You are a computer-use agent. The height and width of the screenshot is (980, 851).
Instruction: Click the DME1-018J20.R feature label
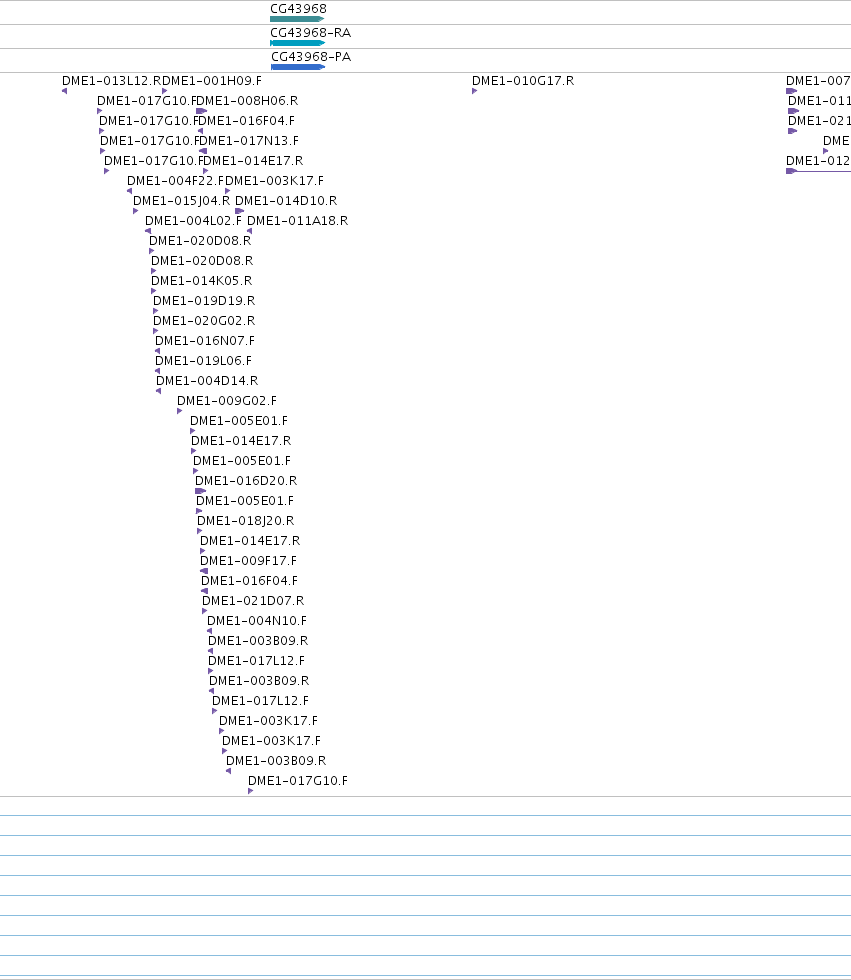(x=246, y=521)
